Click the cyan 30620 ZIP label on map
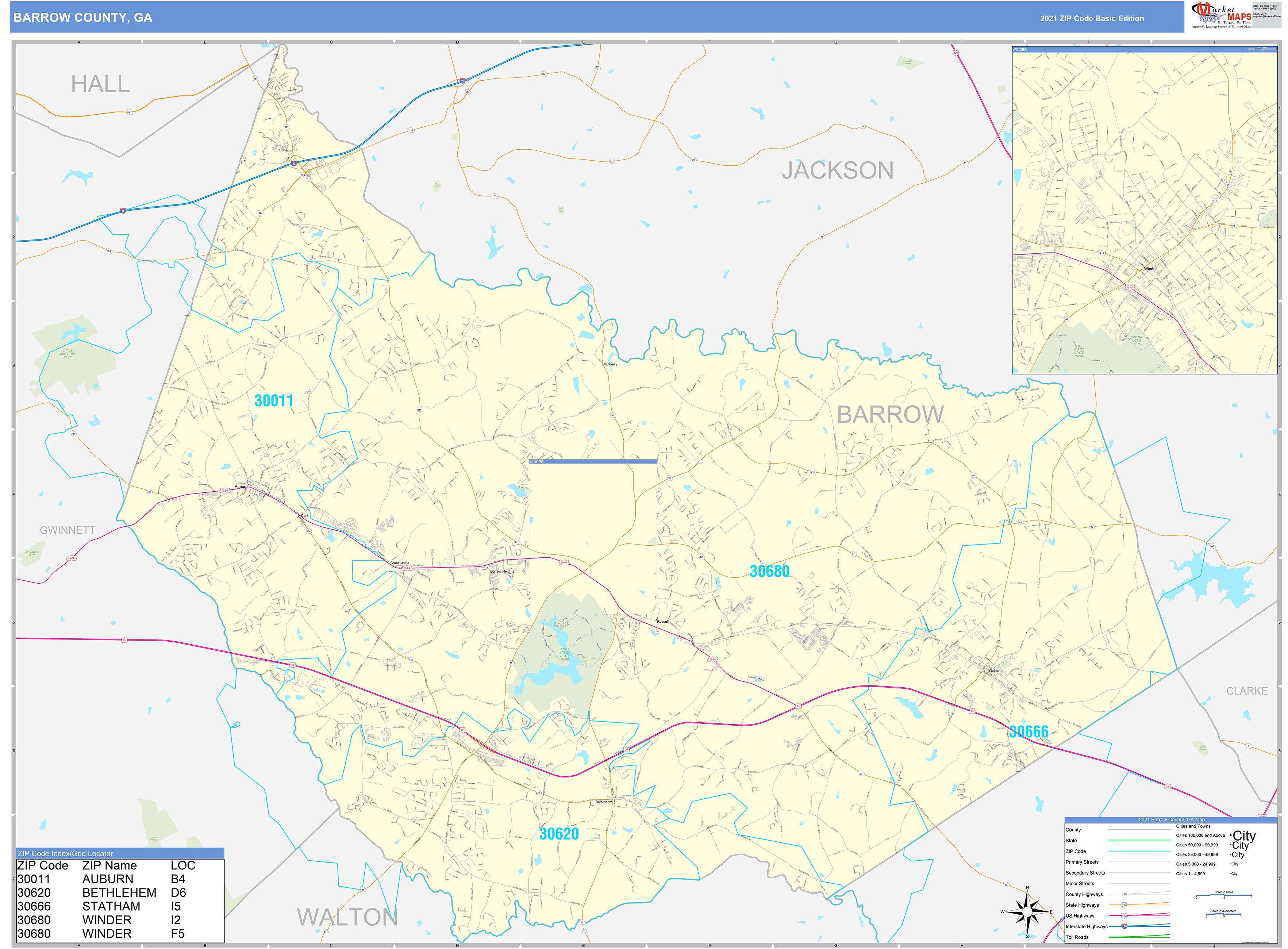 point(559,834)
